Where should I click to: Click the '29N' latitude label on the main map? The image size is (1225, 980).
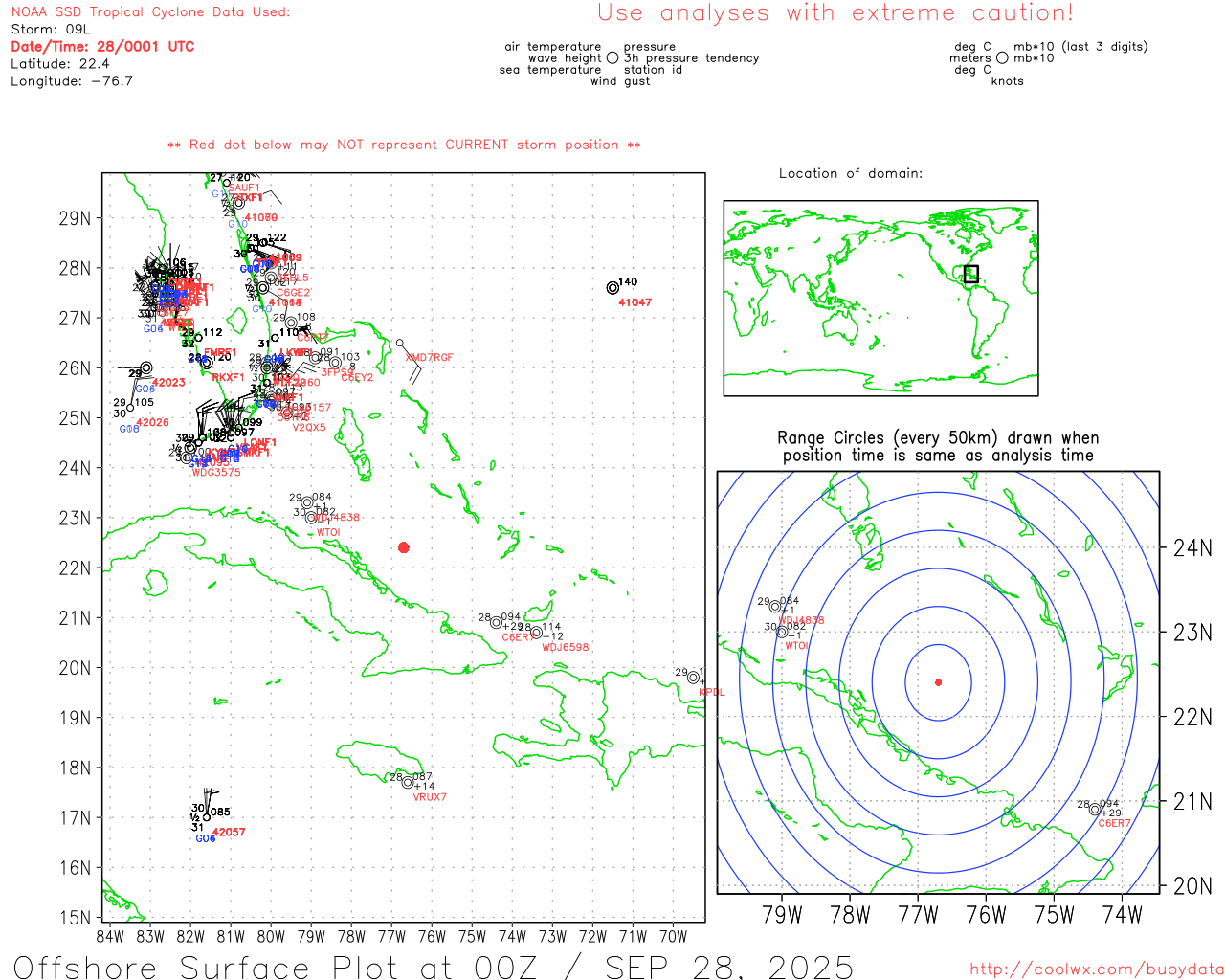click(75, 218)
